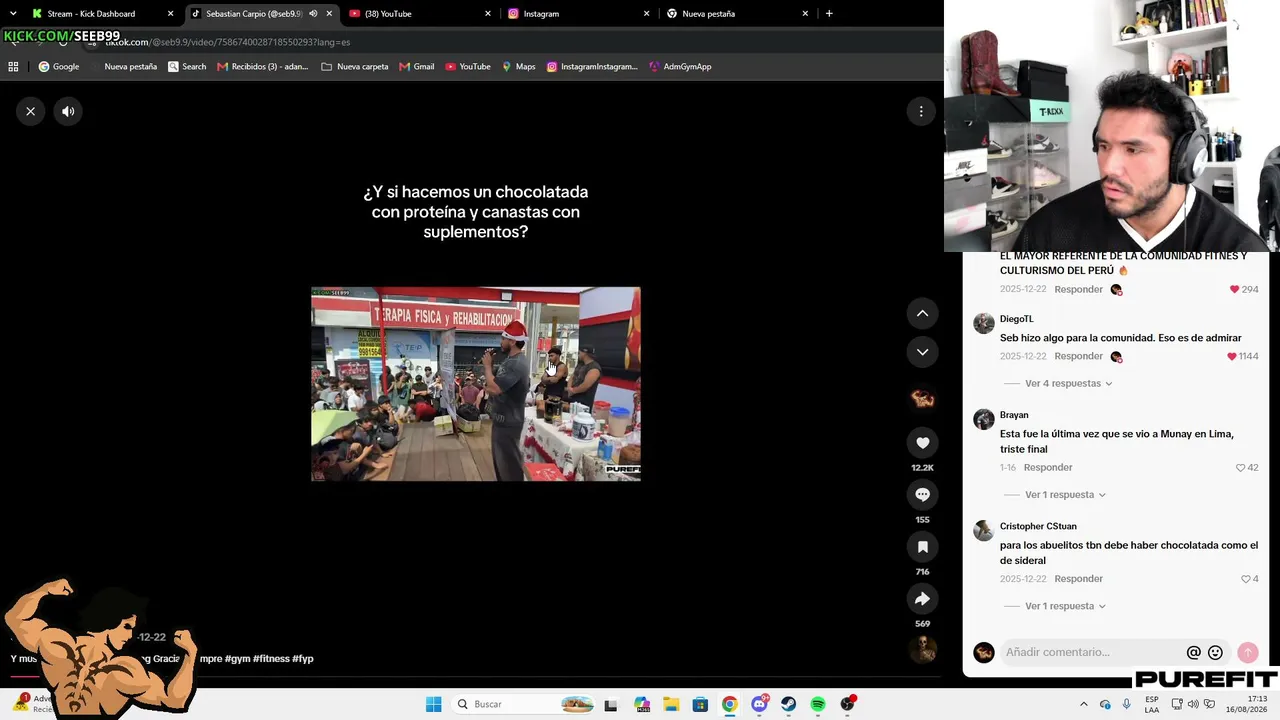Image resolution: width=1280 pixels, height=720 pixels.
Task: Open a new browser tab
Action: [x=829, y=14]
